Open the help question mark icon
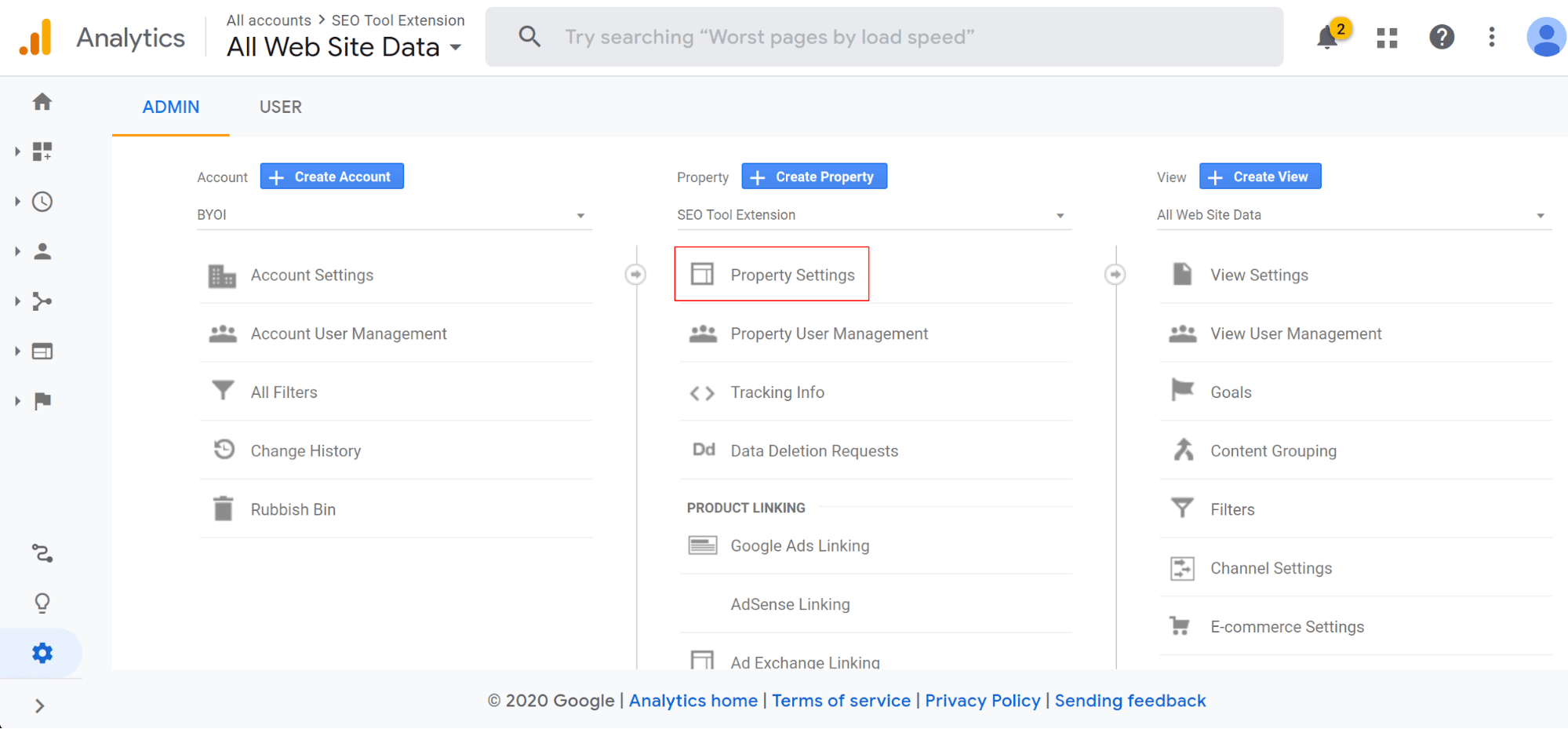This screenshot has width=1568, height=729. click(x=1442, y=37)
